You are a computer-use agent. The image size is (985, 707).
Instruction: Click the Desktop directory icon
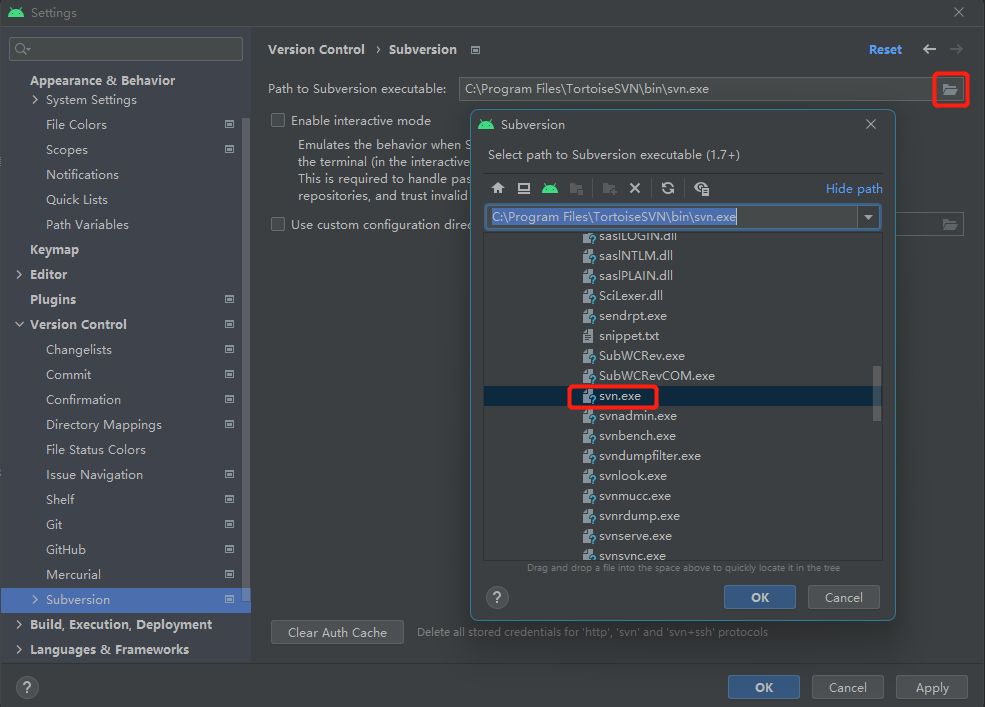[523, 188]
